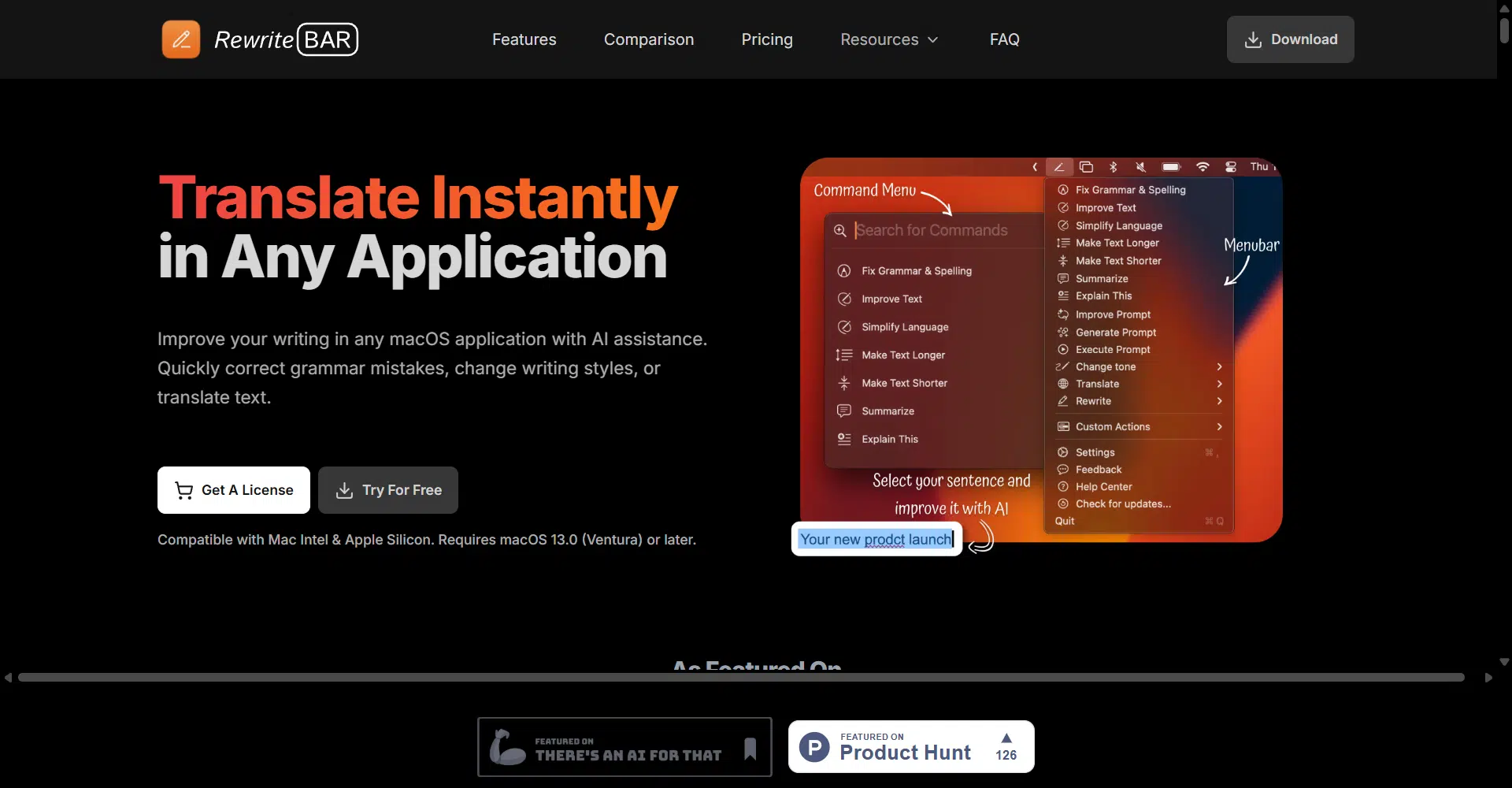Open the Comparison nav link
This screenshot has height=788, width=1512.
(x=648, y=39)
